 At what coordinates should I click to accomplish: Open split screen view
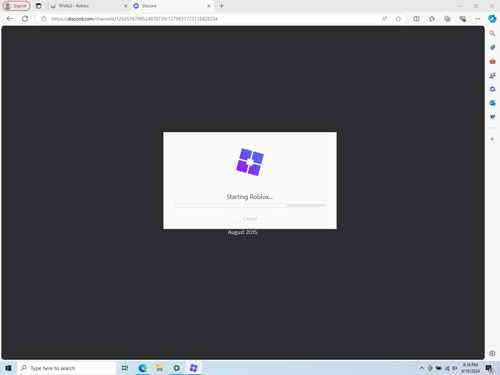tap(416, 19)
